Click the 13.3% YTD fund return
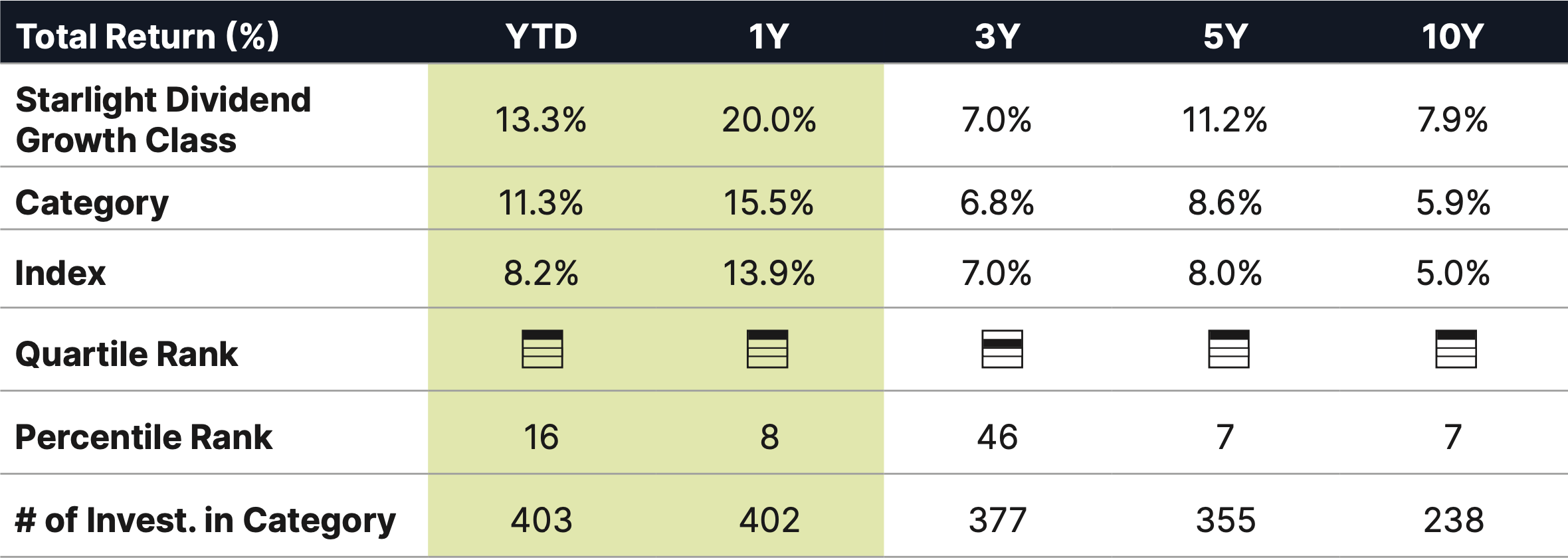Screen dimensions: 1568x558 coord(541,120)
